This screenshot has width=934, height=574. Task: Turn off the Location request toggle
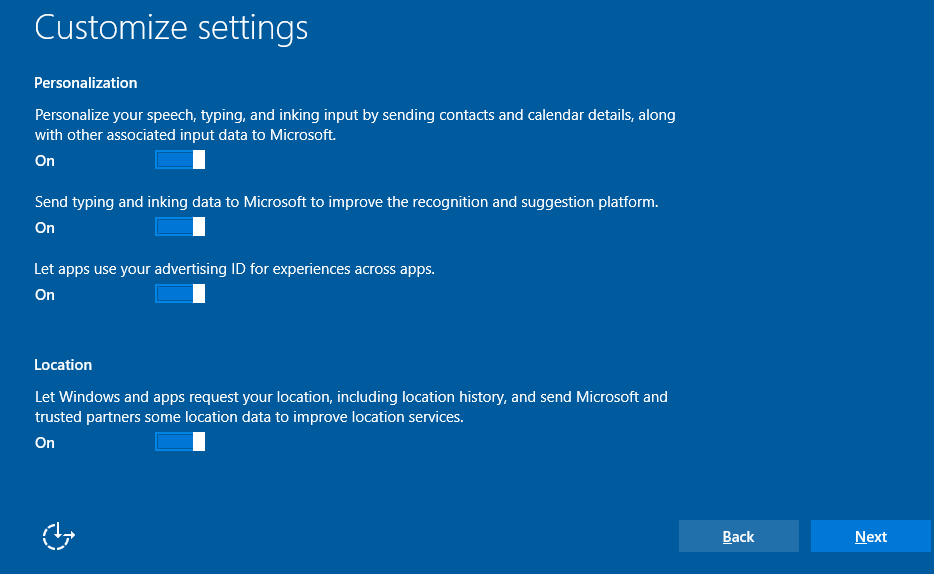point(180,442)
